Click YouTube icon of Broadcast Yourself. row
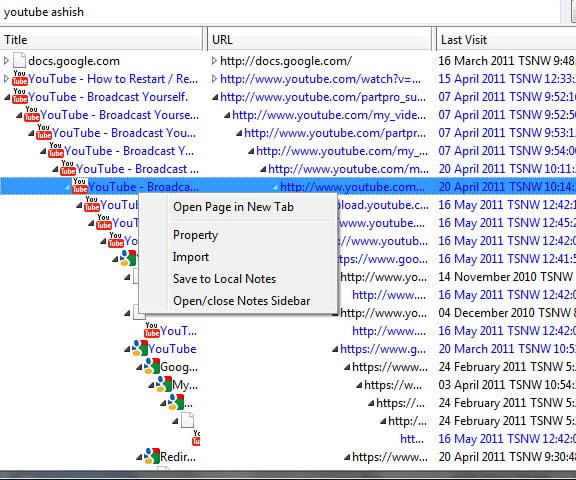This screenshot has height=480, width=576. tap(20, 96)
